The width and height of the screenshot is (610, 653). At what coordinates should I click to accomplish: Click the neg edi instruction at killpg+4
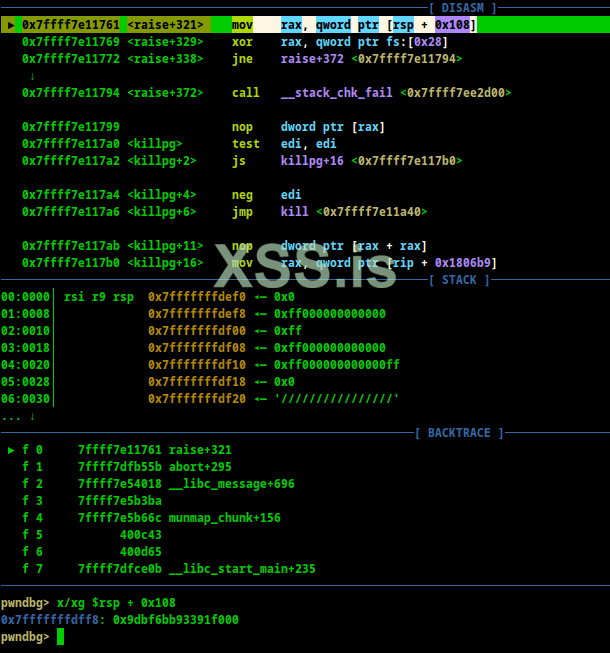162,195
